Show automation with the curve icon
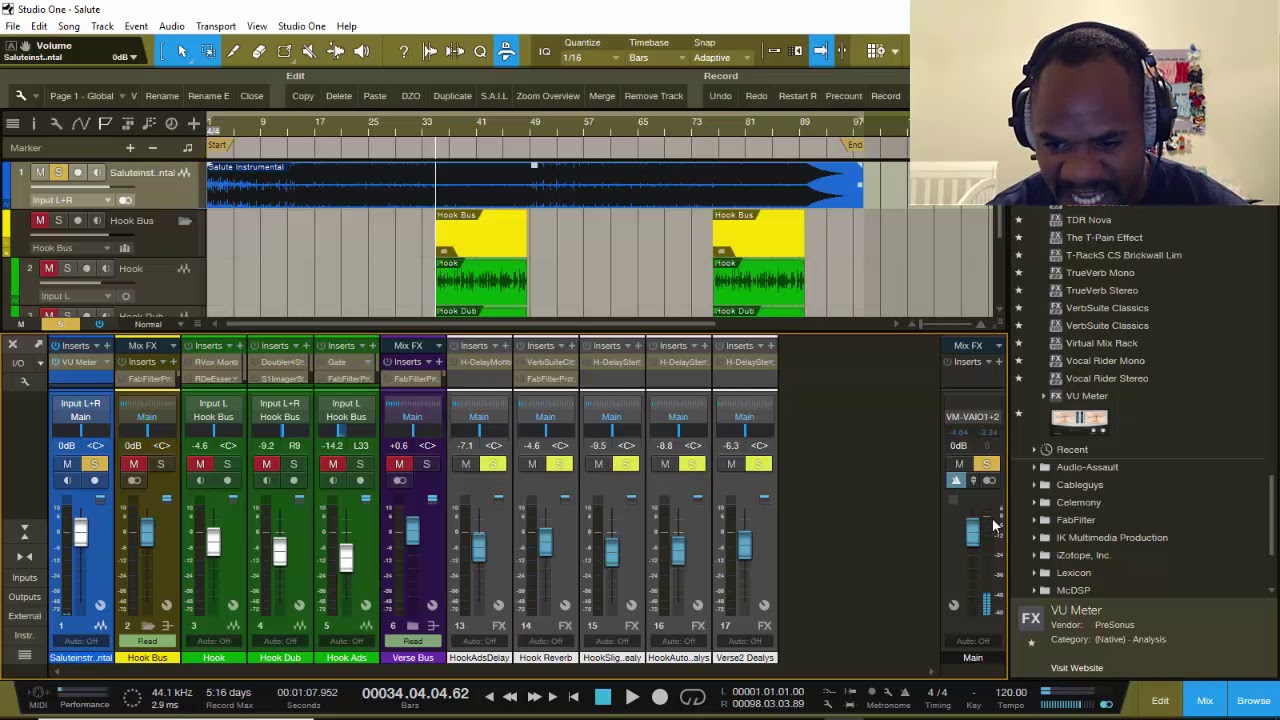The width and height of the screenshot is (1280, 720). tap(80, 123)
